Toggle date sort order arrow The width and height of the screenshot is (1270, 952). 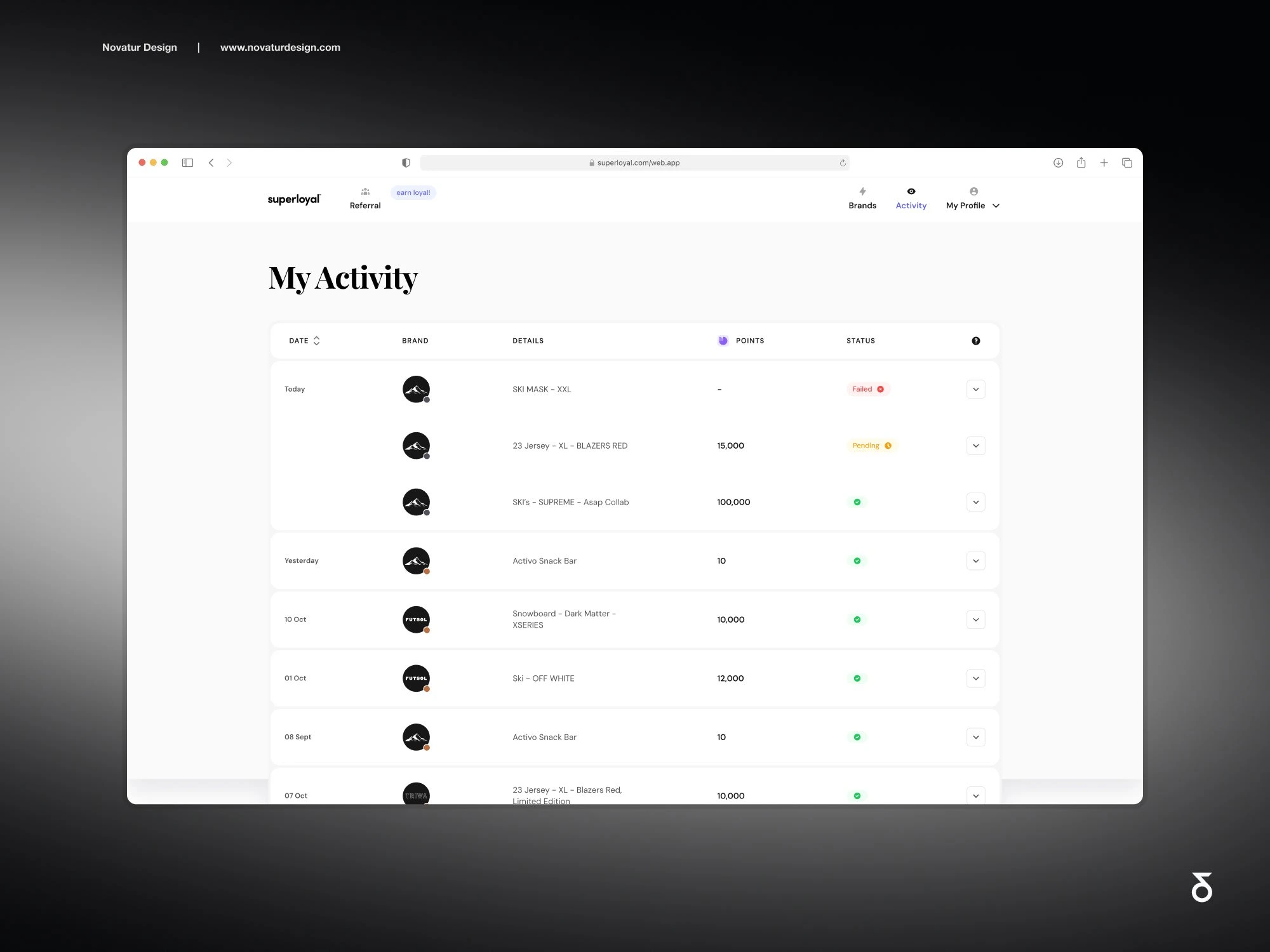coord(317,340)
